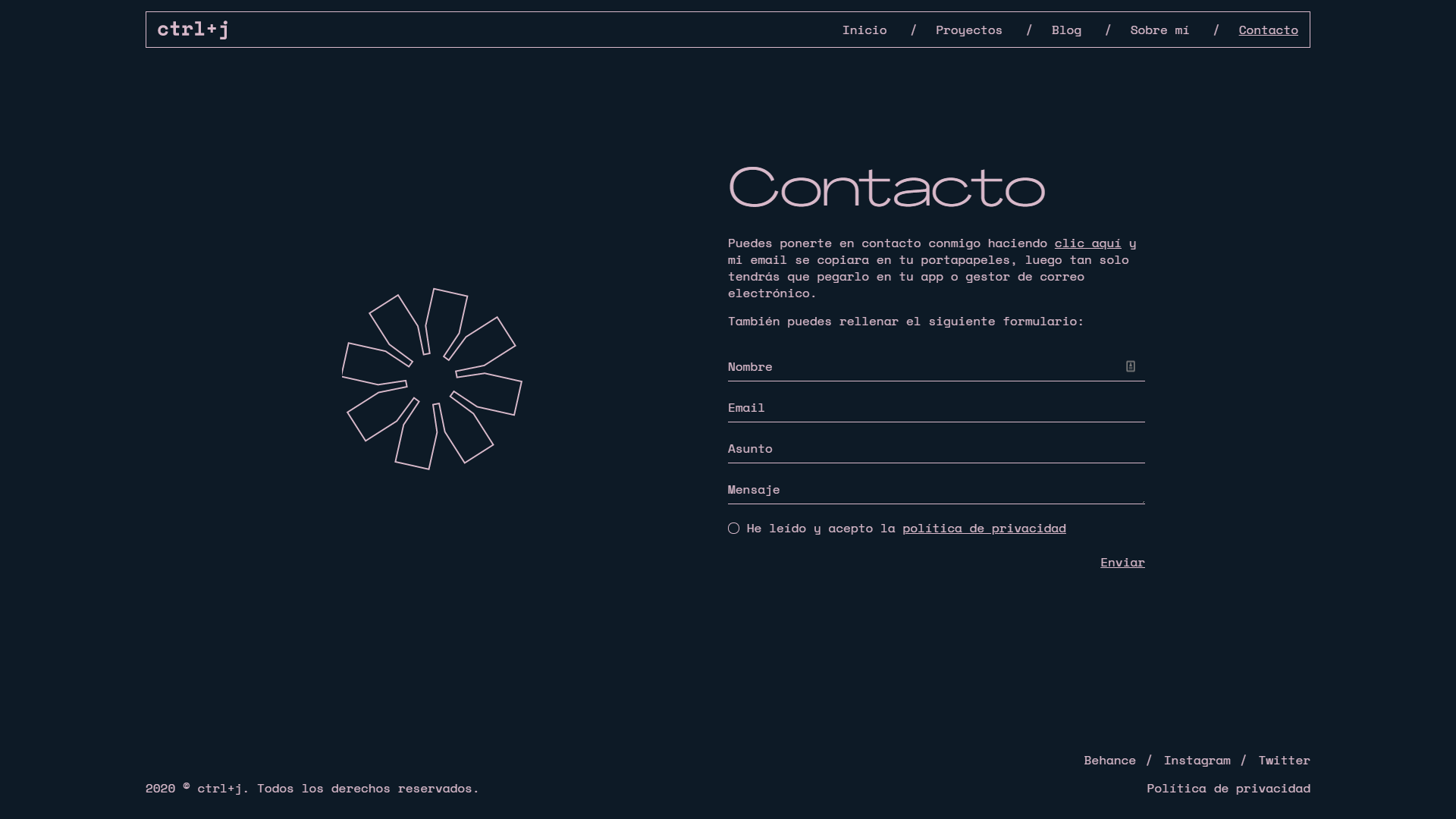Click into the Asunto field

click(x=936, y=449)
